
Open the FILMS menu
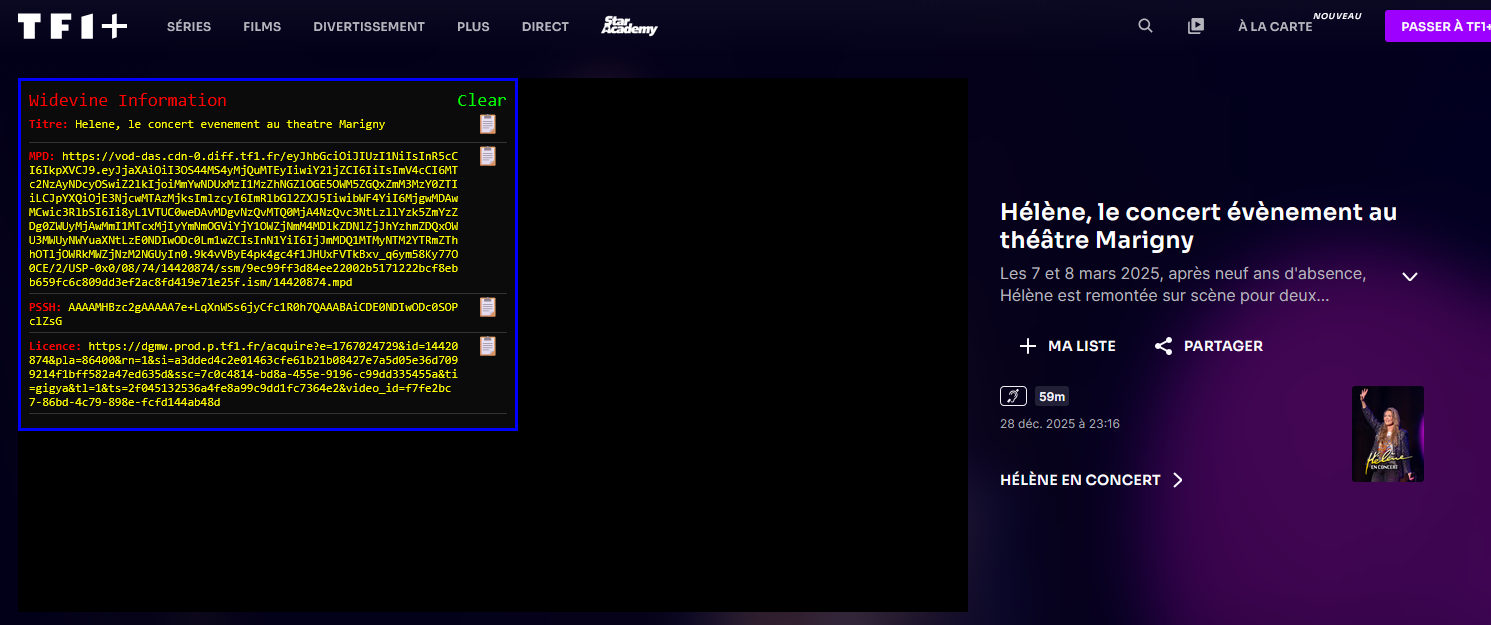tap(262, 27)
